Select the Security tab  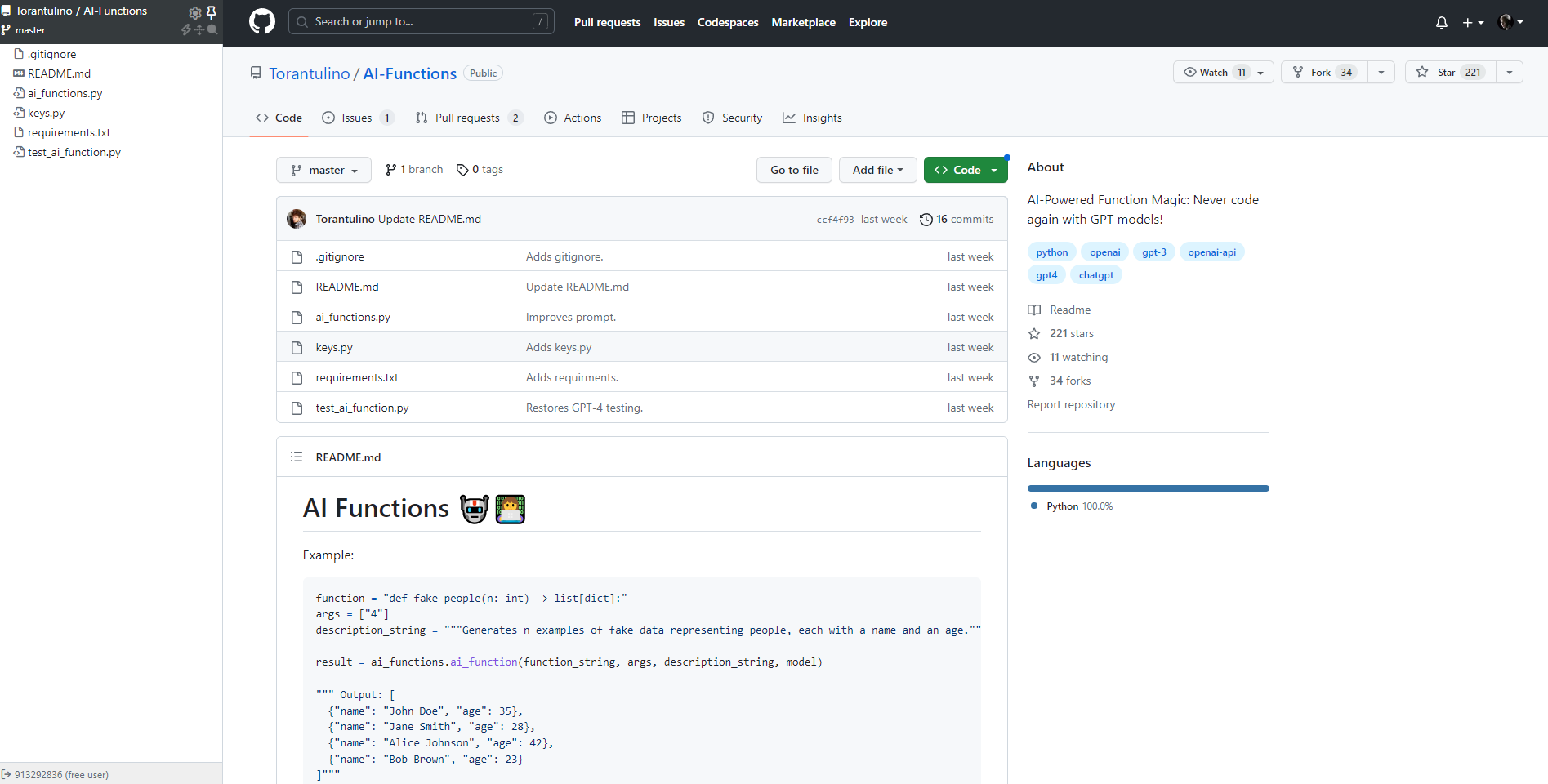click(732, 118)
